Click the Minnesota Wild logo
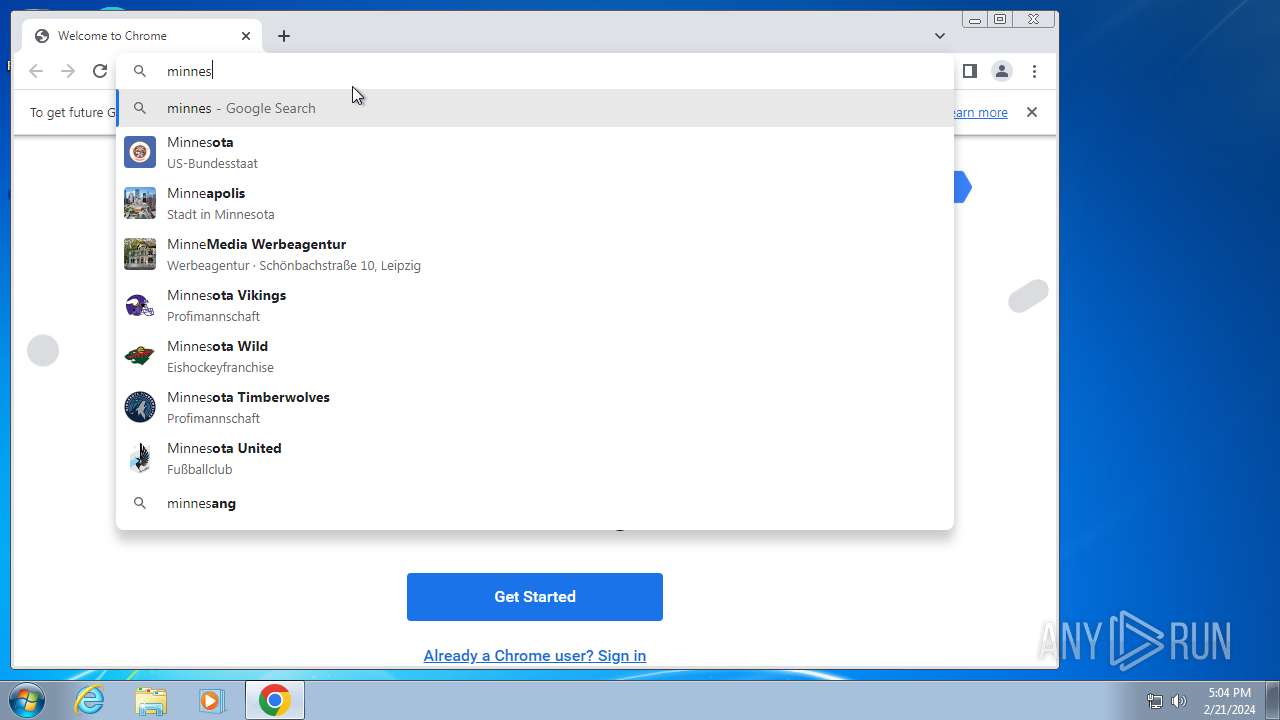The image size is (1280, 720). coord(140,356)
